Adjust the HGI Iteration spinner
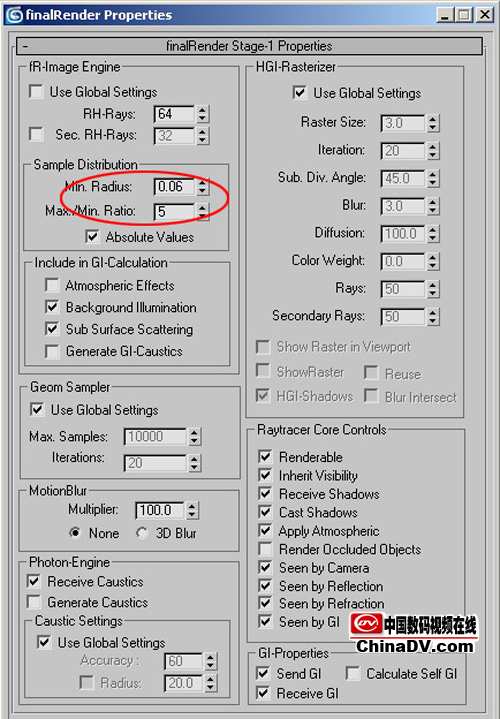Viewport: 500px width, 719px height. (x=433, y=151)
